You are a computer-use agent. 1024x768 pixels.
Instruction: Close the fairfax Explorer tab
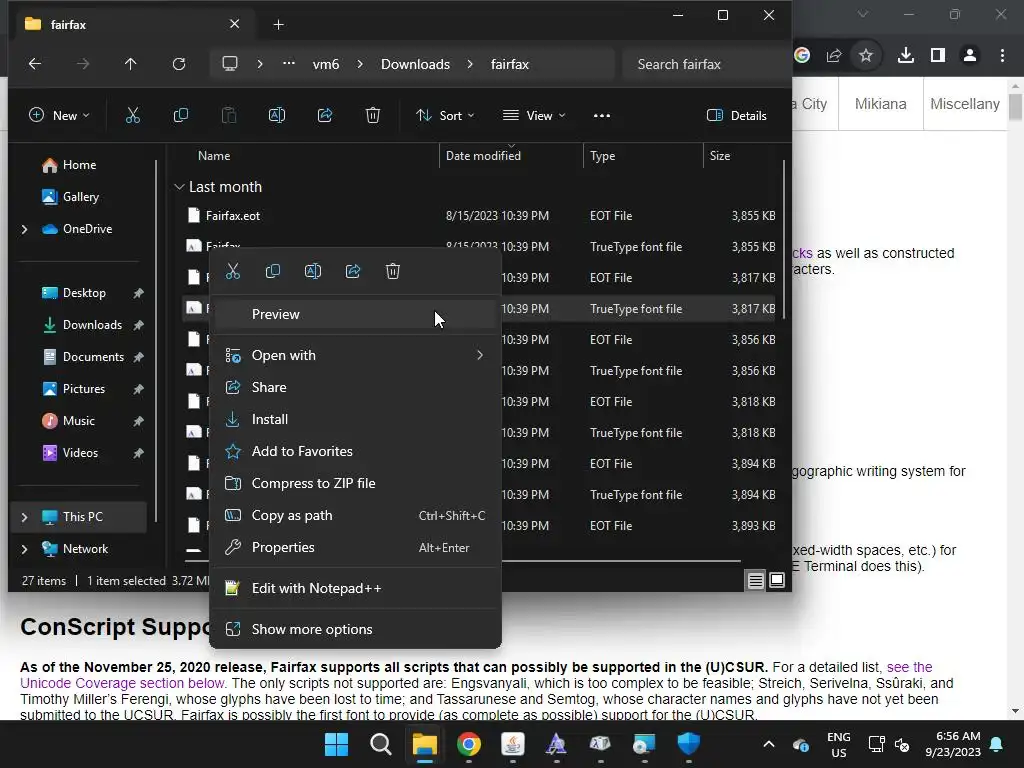[x=234, y=24]
